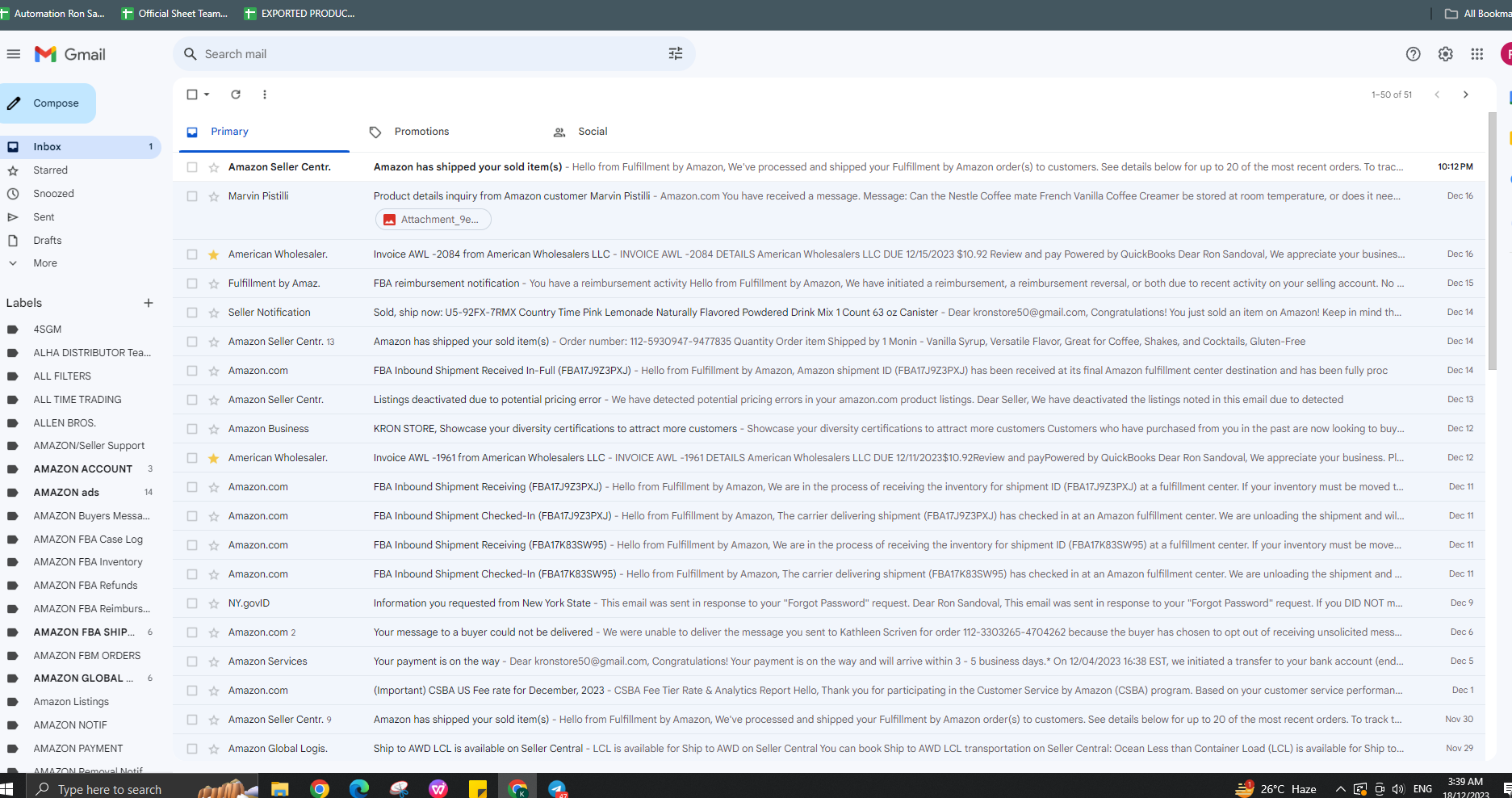Open the Sent folder
Screen dimensions: 1512x798
(x=81, y=217)
